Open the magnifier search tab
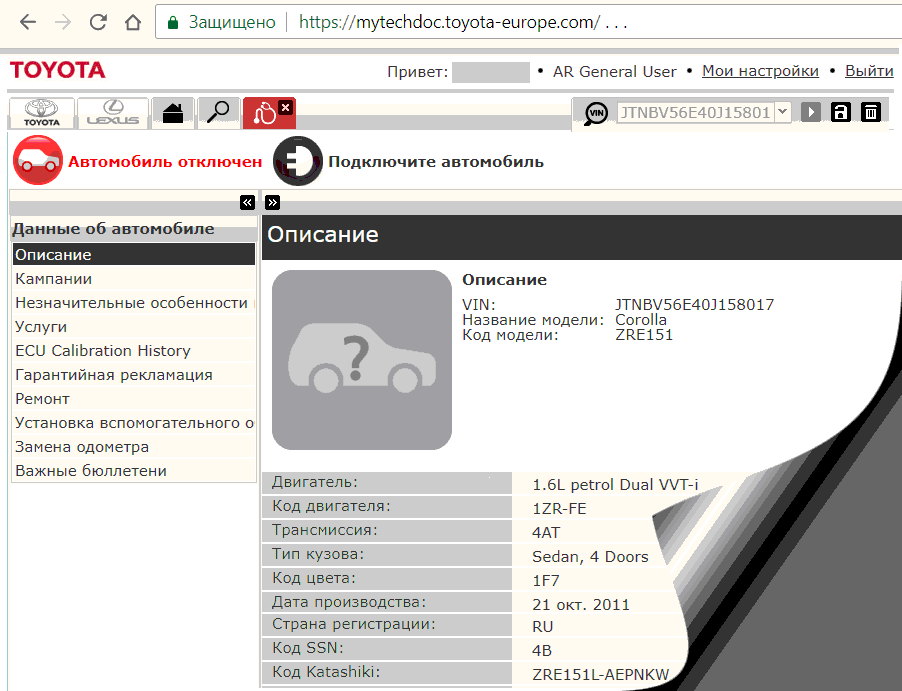 coord(217,113)
